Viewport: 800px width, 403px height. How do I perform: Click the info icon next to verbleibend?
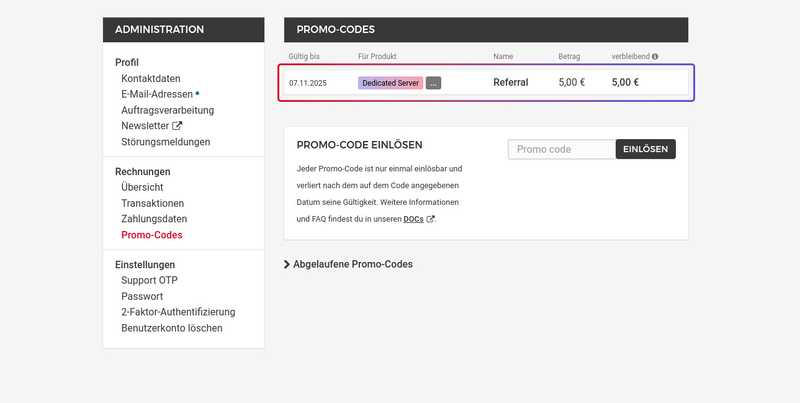pyautogui.click(x=655, y=57)
